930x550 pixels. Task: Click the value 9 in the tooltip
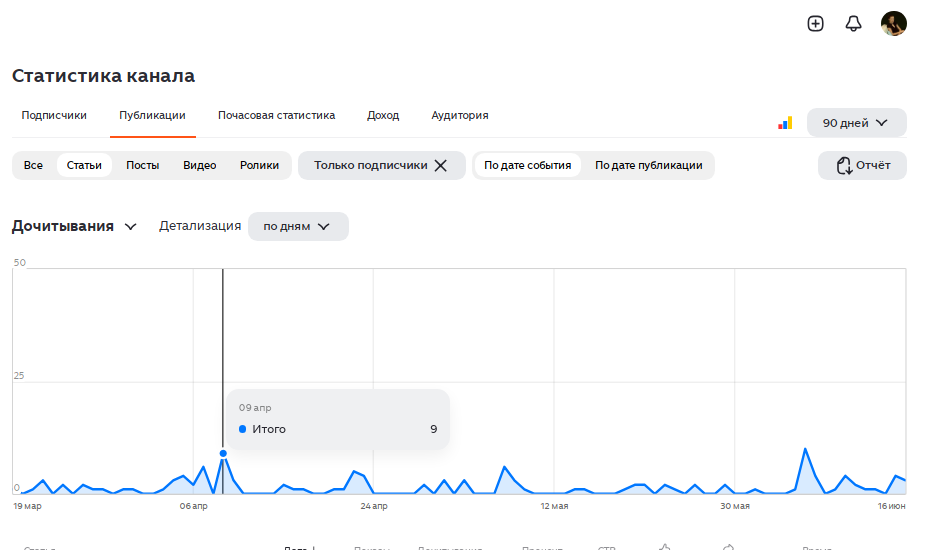(434, 429)
